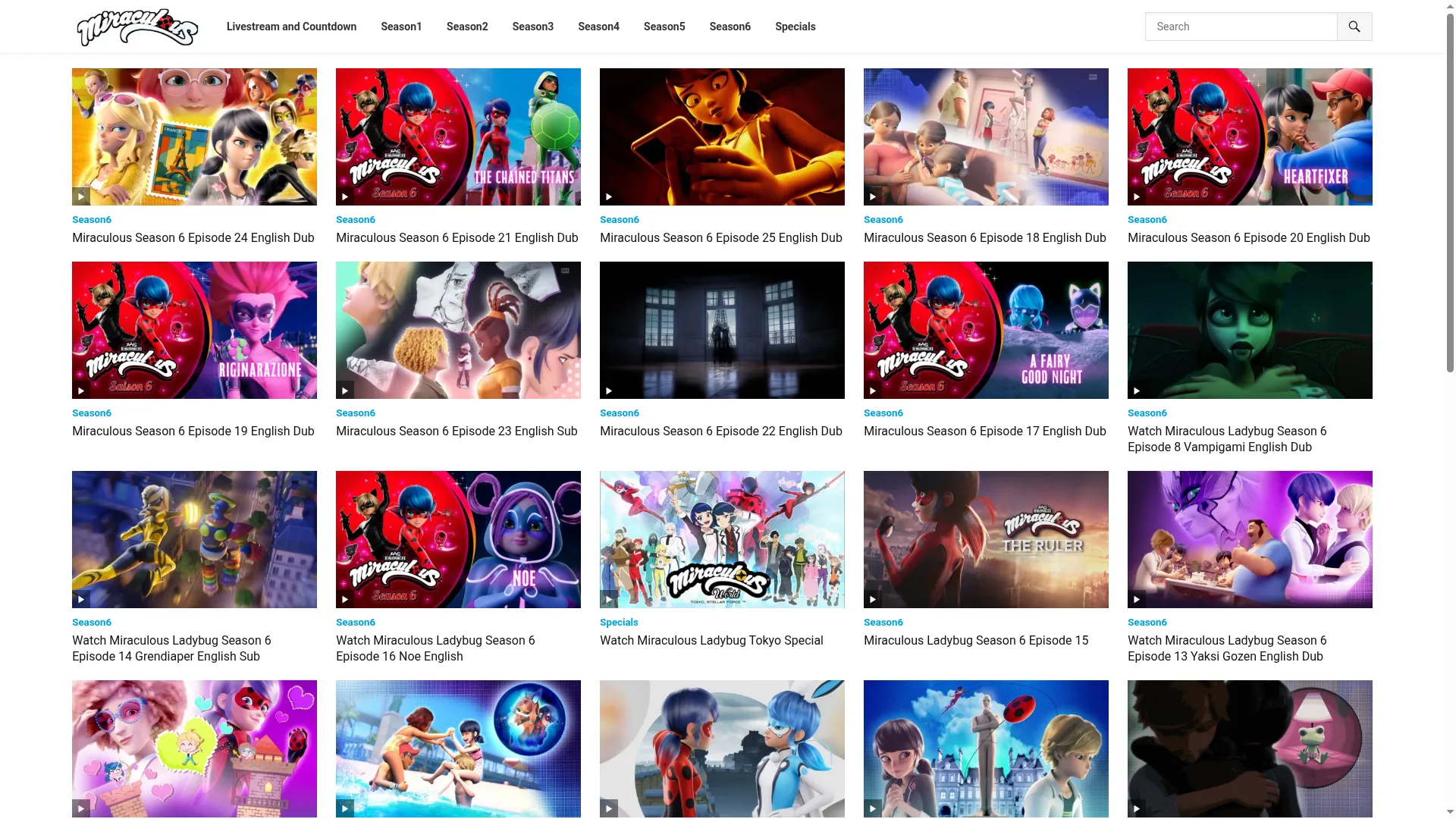The image size is (1456, 819).
Task: Open Miraculous Season 6 Episode 18 English Dub link
Action: point(985,238)
